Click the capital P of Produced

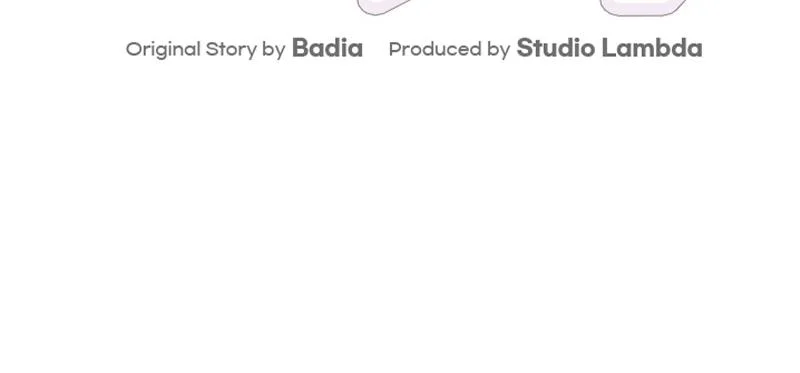[395, 49]
